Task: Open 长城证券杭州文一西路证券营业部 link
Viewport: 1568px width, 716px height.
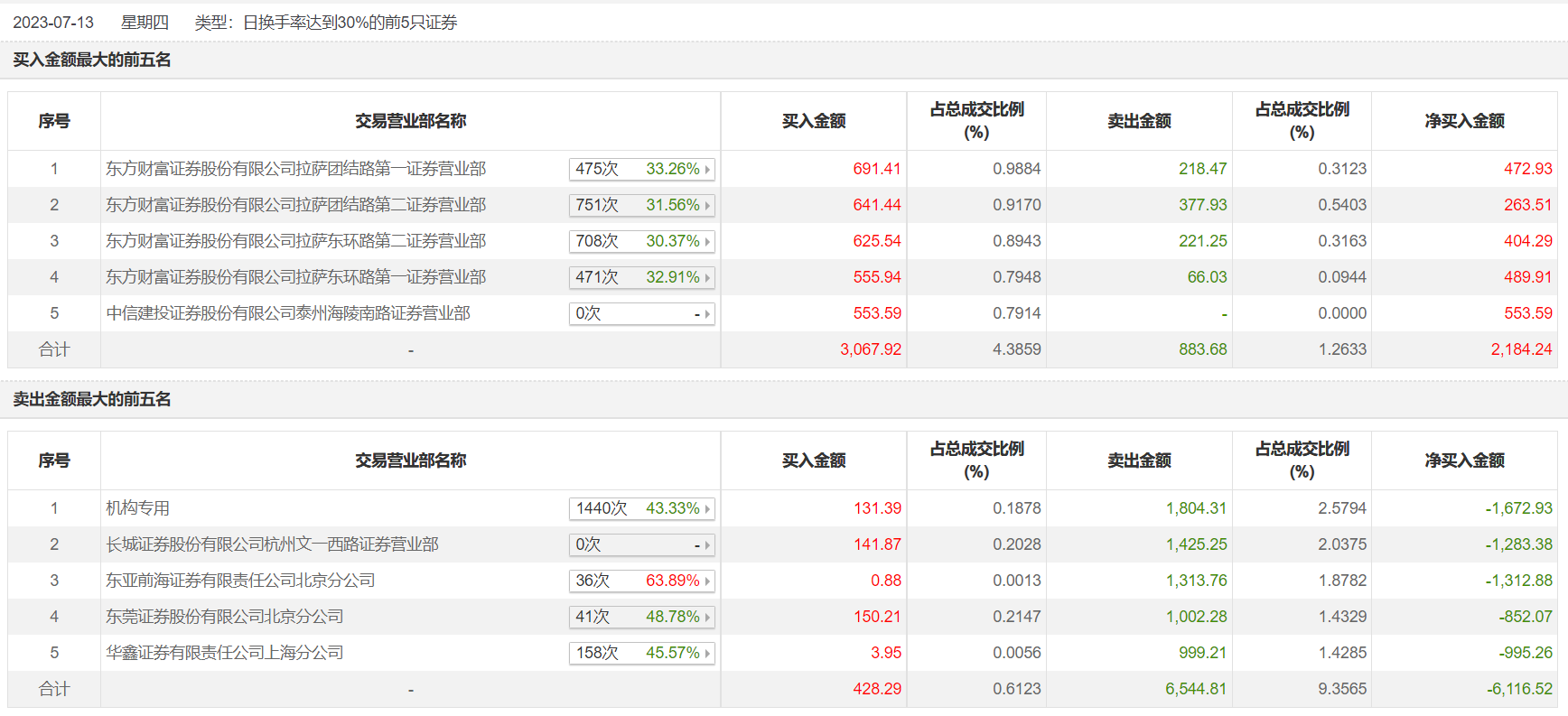Action: (272, 544)
